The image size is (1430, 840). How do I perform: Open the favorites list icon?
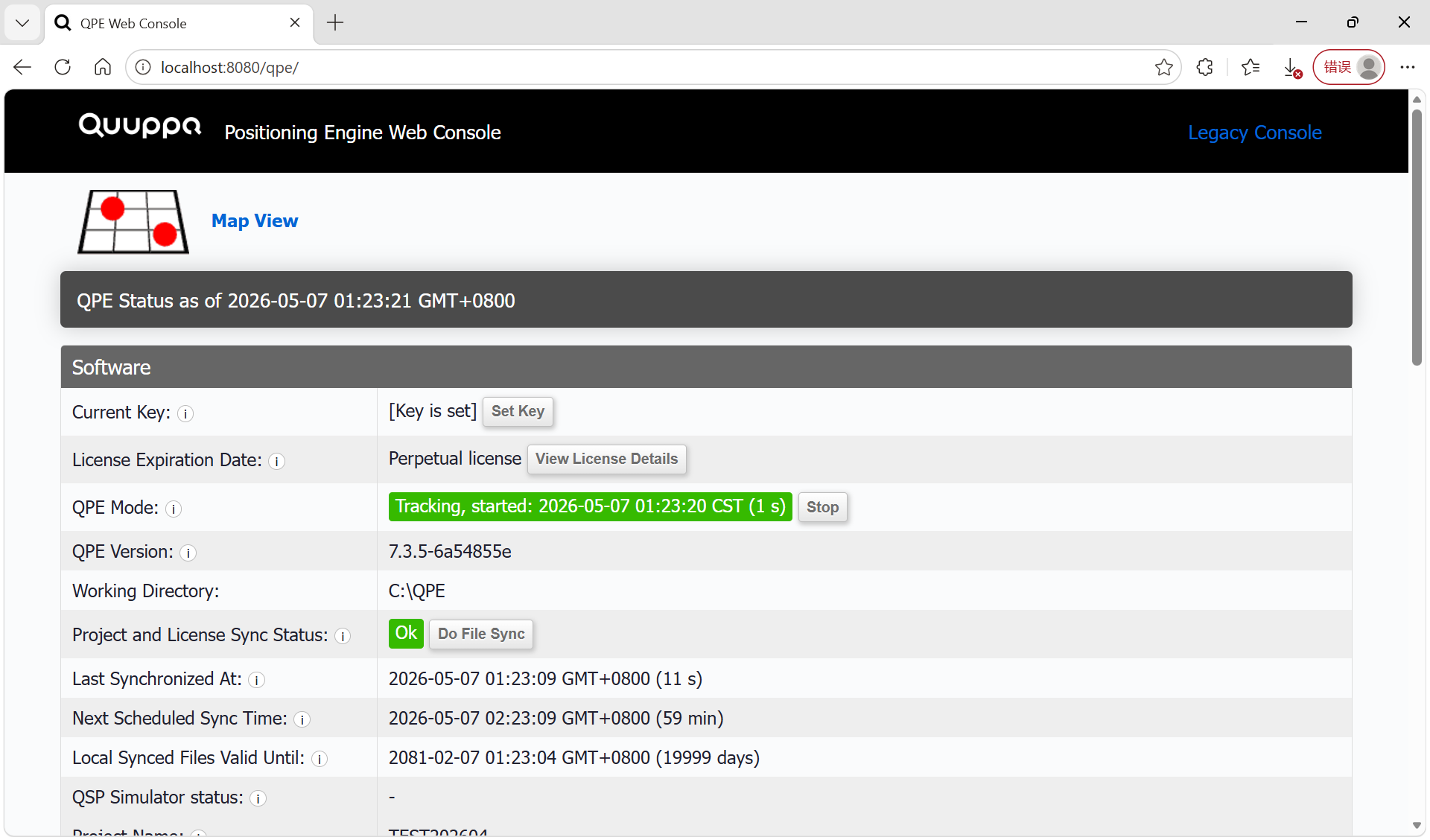point(1251,67)
